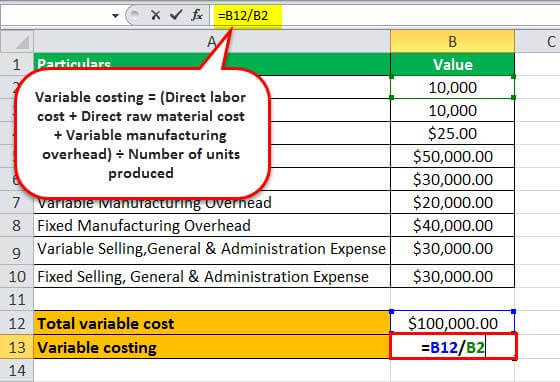Confirm the formula with the checkmark icon
Viewport: 560px width, 382px height.
(x=176, y=15)
